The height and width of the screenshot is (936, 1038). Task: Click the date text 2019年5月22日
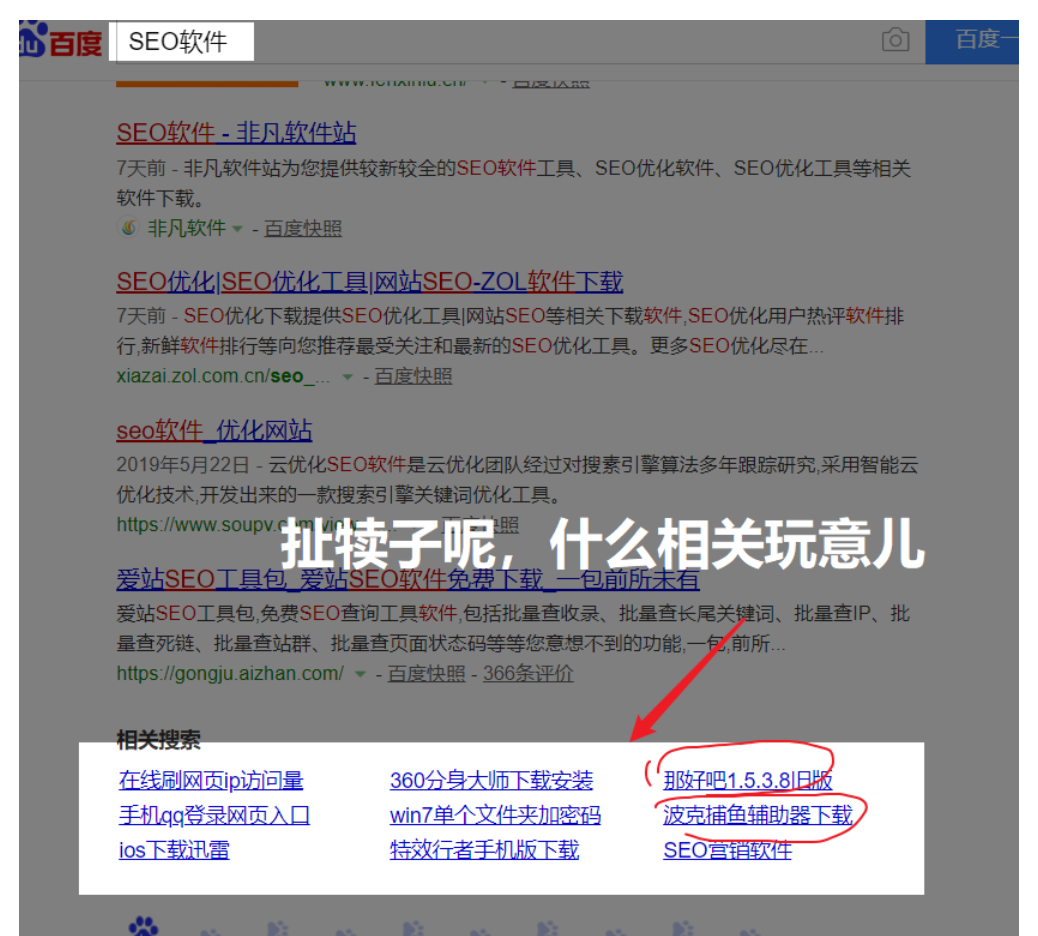183,465
